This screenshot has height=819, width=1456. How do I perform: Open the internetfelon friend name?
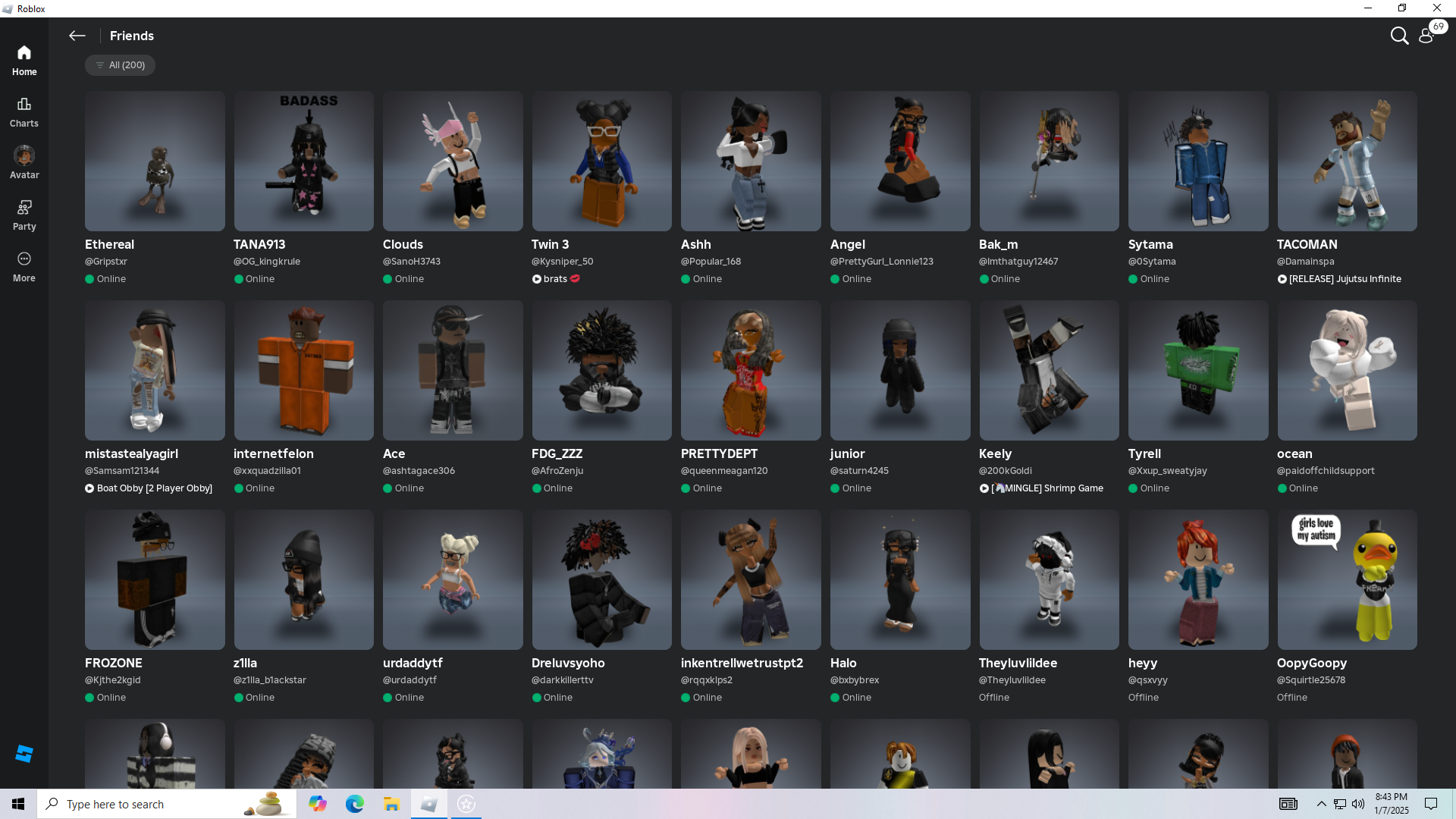274,453
